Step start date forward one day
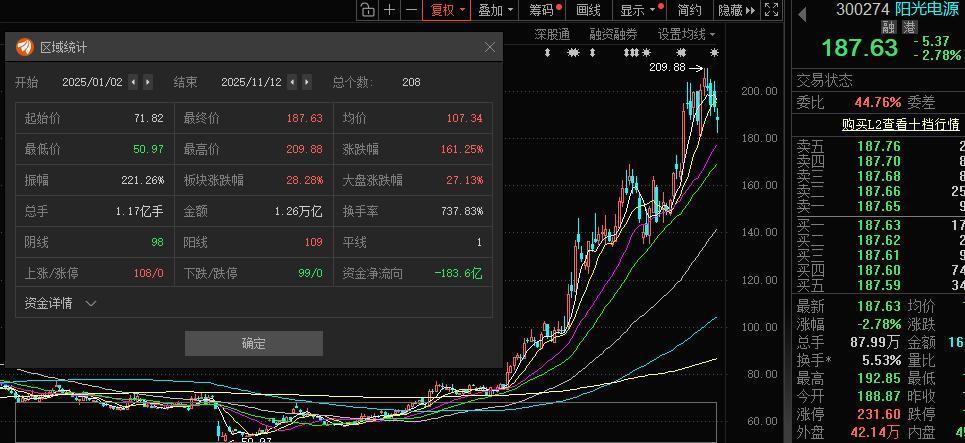This screenshot has width=965, height=443. (x=149, y=82)
